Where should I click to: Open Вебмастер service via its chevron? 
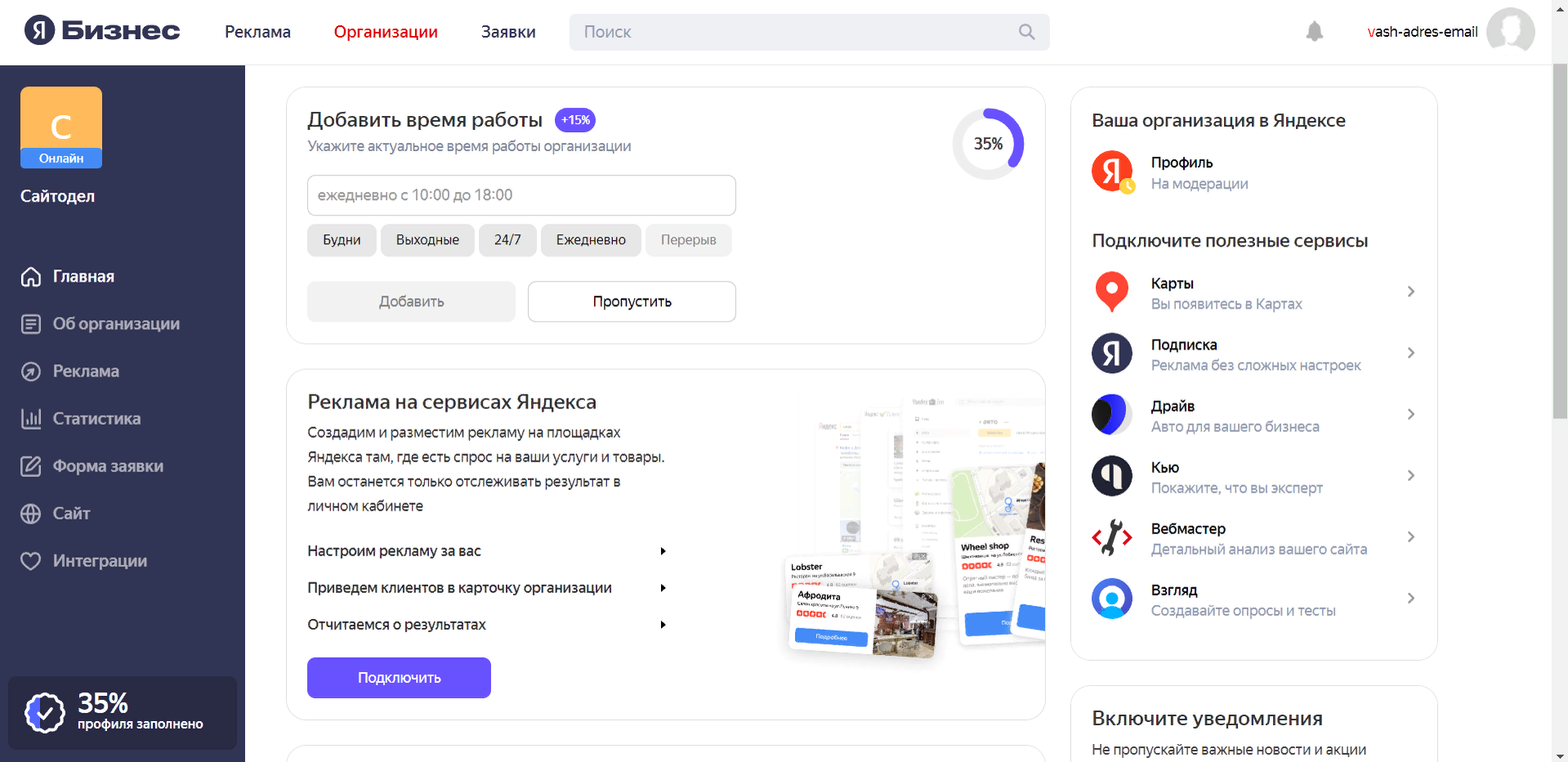click(1411, 537)
